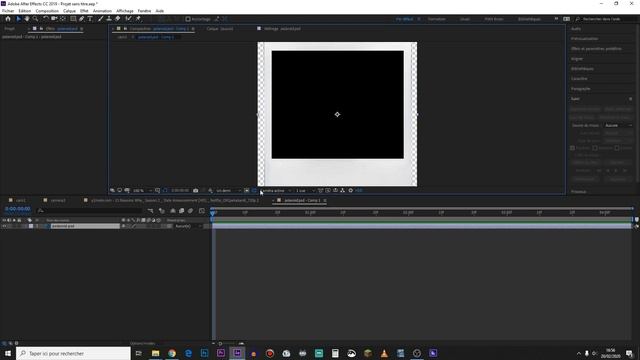Click the Region of Interest icon in viewer
The height and width of the screenshot is (360, 640).
(x=247, y=191)
